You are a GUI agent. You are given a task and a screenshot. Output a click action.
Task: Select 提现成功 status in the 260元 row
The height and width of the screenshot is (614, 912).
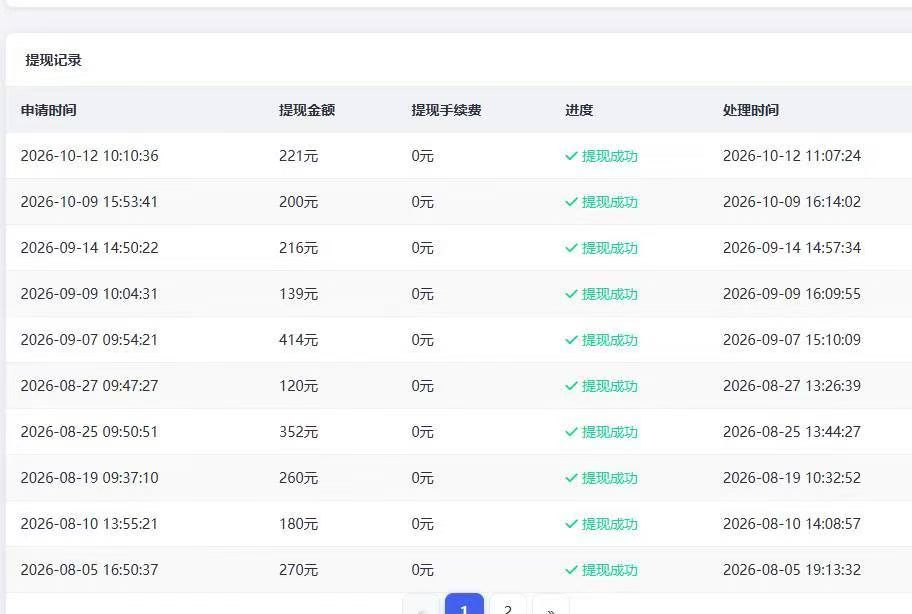pyautogui.click(x=601, y=477)
